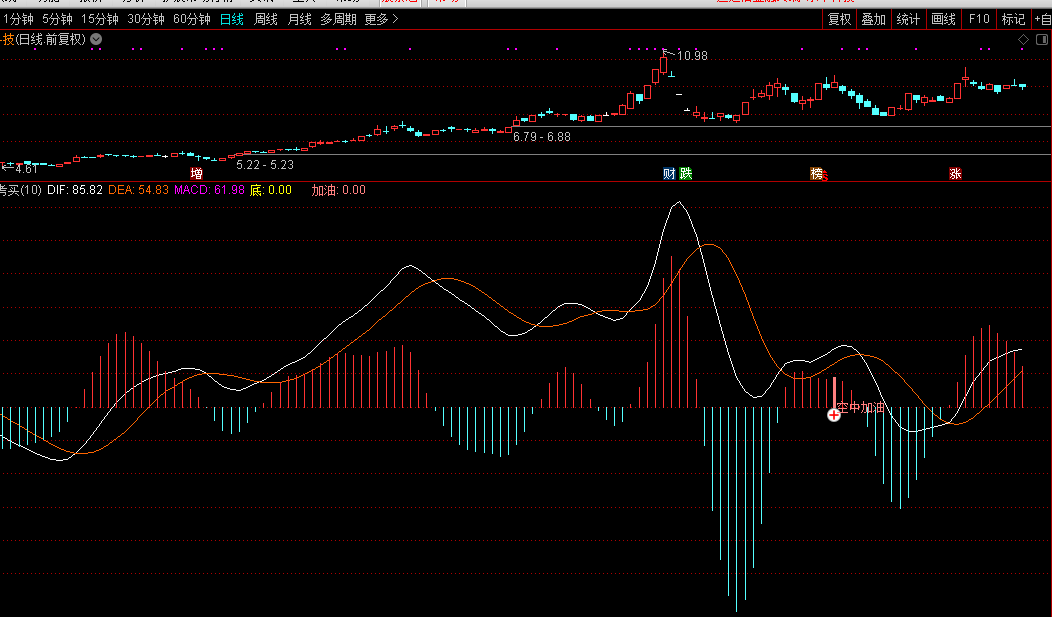Click the 10.98 high price label
1052x617 pixels.
[x=692, y=56]
